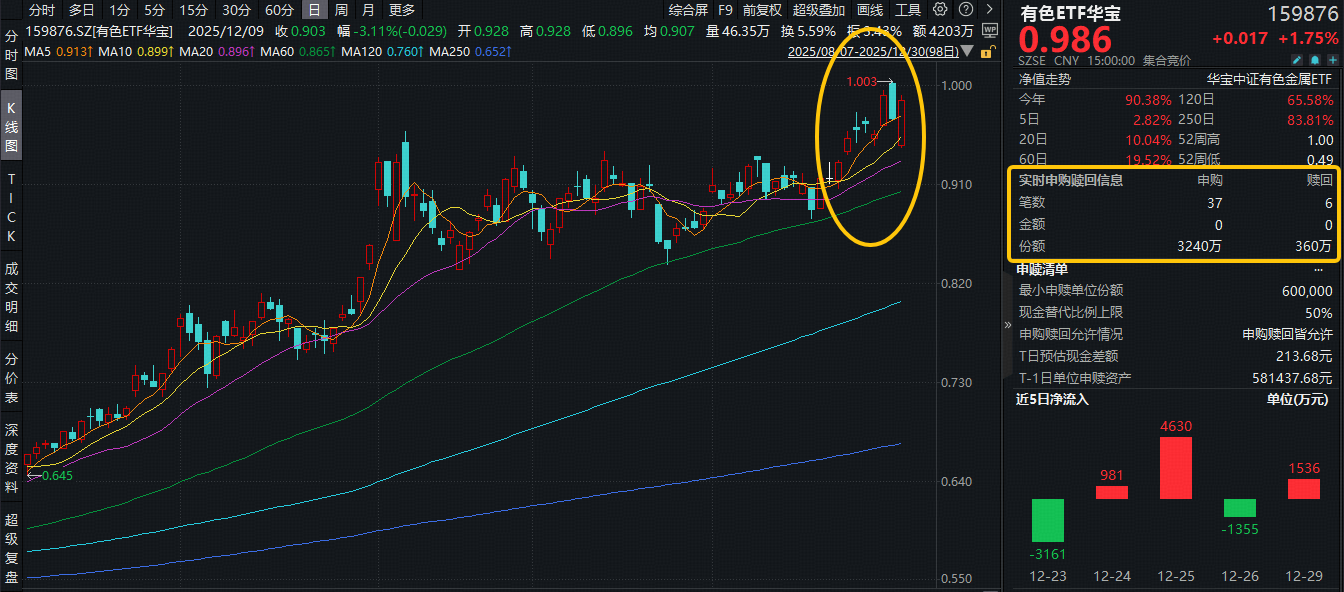Toggle 前复权 price adjustment
The width and height of the screenshot is (1344, 592).
762,10
